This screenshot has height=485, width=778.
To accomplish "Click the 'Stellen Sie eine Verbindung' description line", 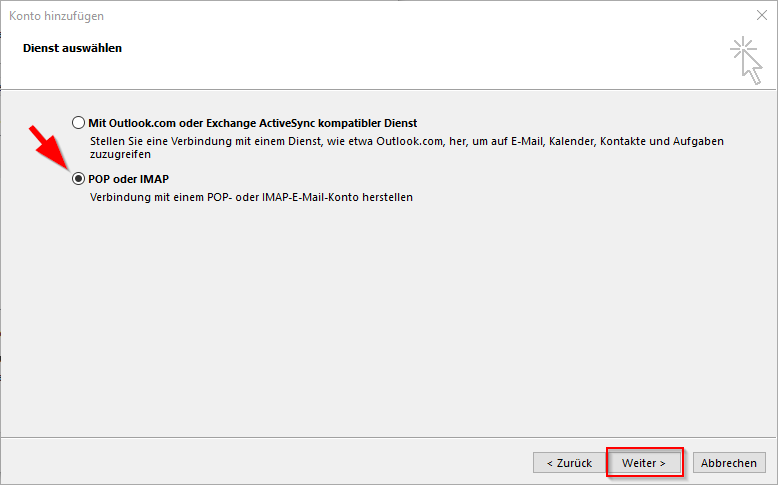I will pyautogui.click(x=407, y=141).
